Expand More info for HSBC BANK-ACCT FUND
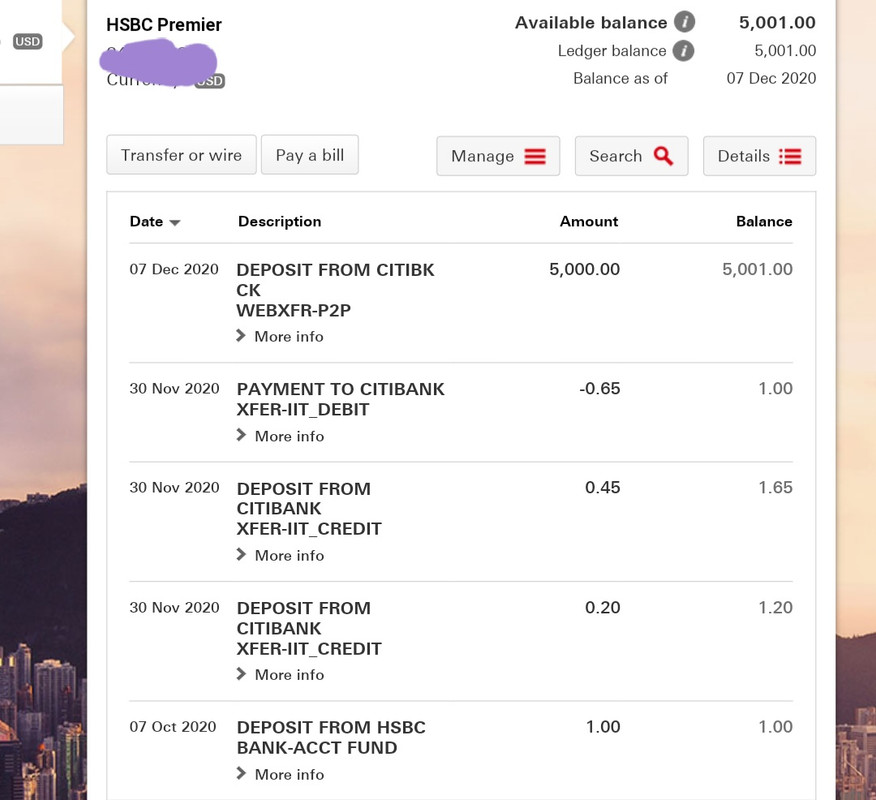This screenshot has height=800, width=876. point(280,774)
